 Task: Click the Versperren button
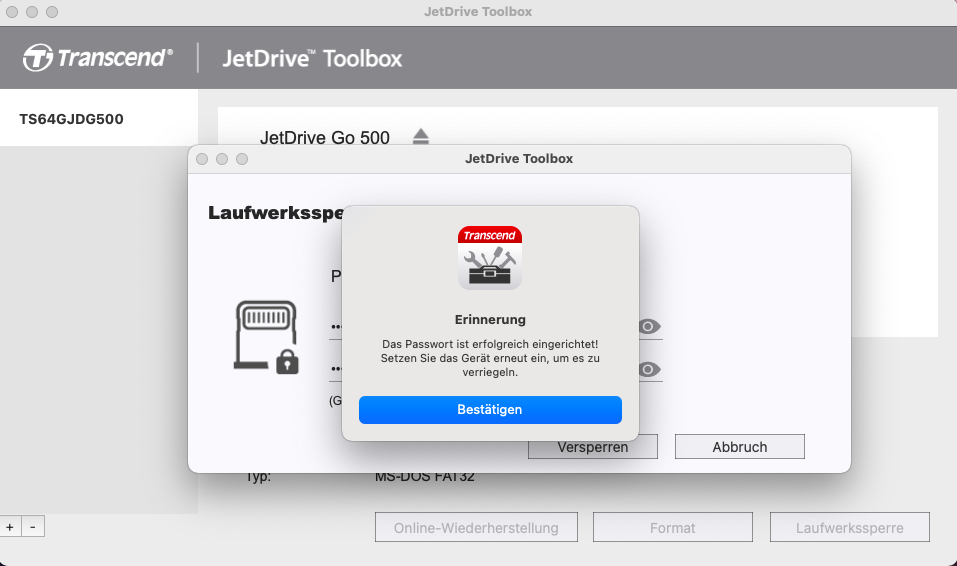coord(593,447)
